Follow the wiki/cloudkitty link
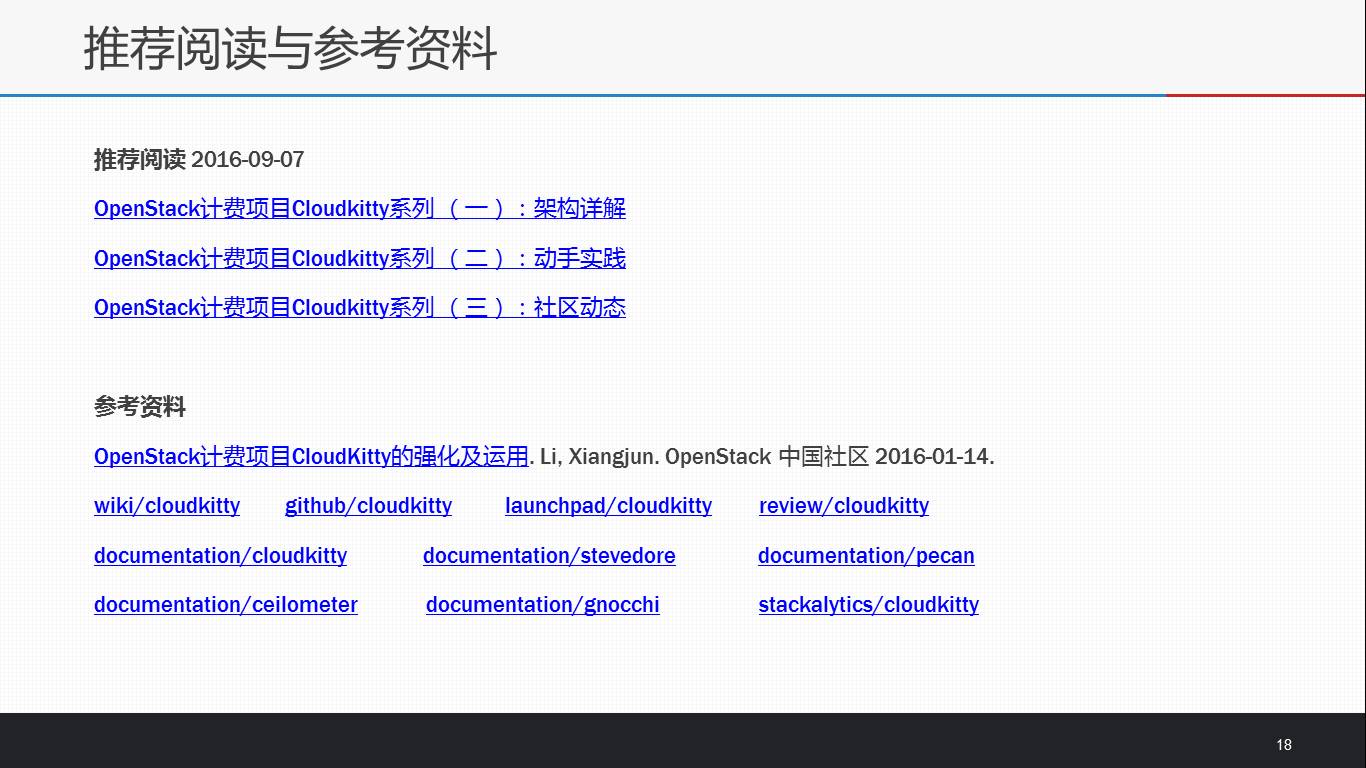This screenshot has width=1366, height=768. [x=167, y=505]
